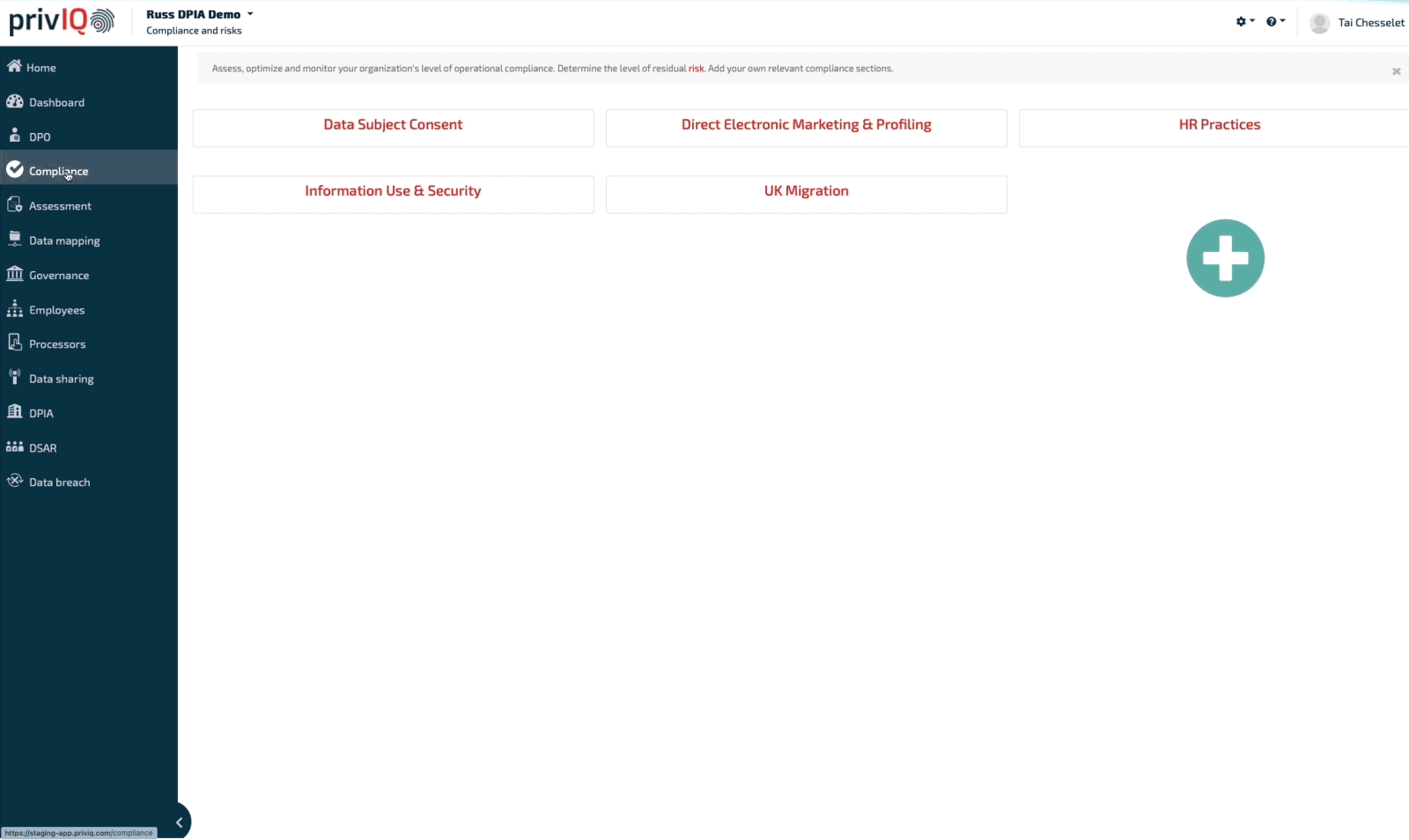Open the Data Subject Consent section
Screen dimensions: 1409x840
[393, 128]
